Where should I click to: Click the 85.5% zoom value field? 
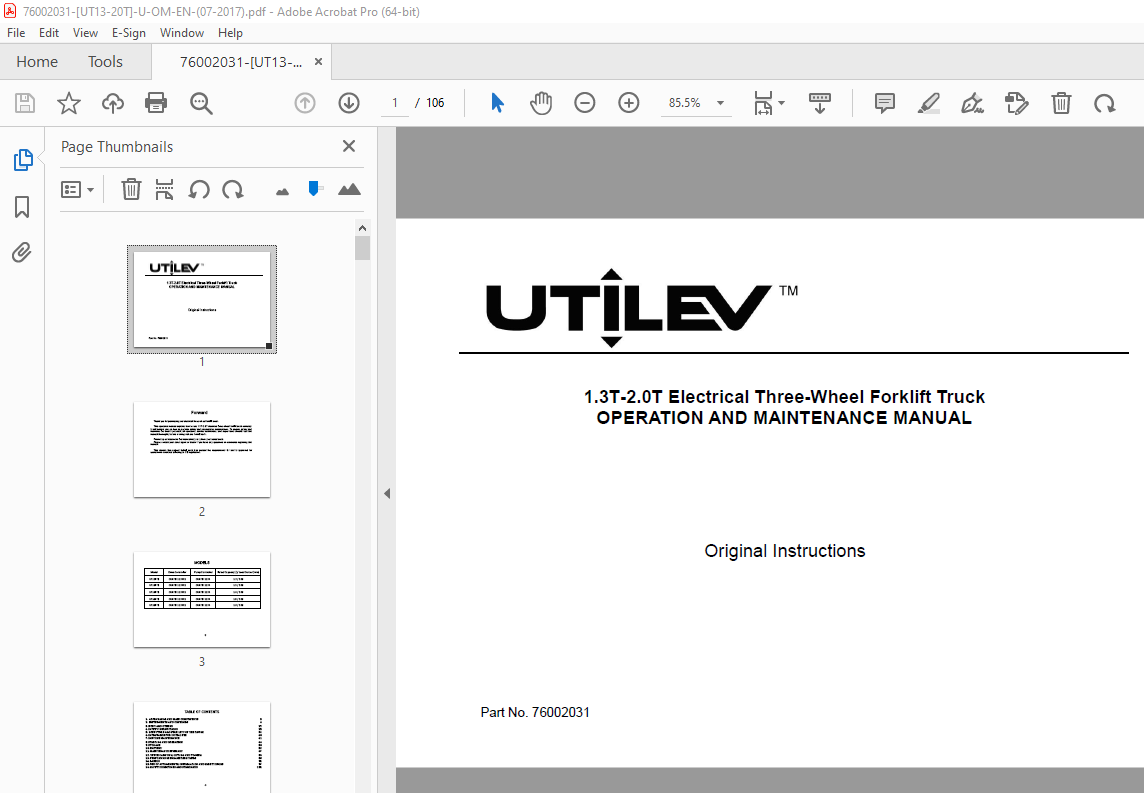[x=684, y=103]
